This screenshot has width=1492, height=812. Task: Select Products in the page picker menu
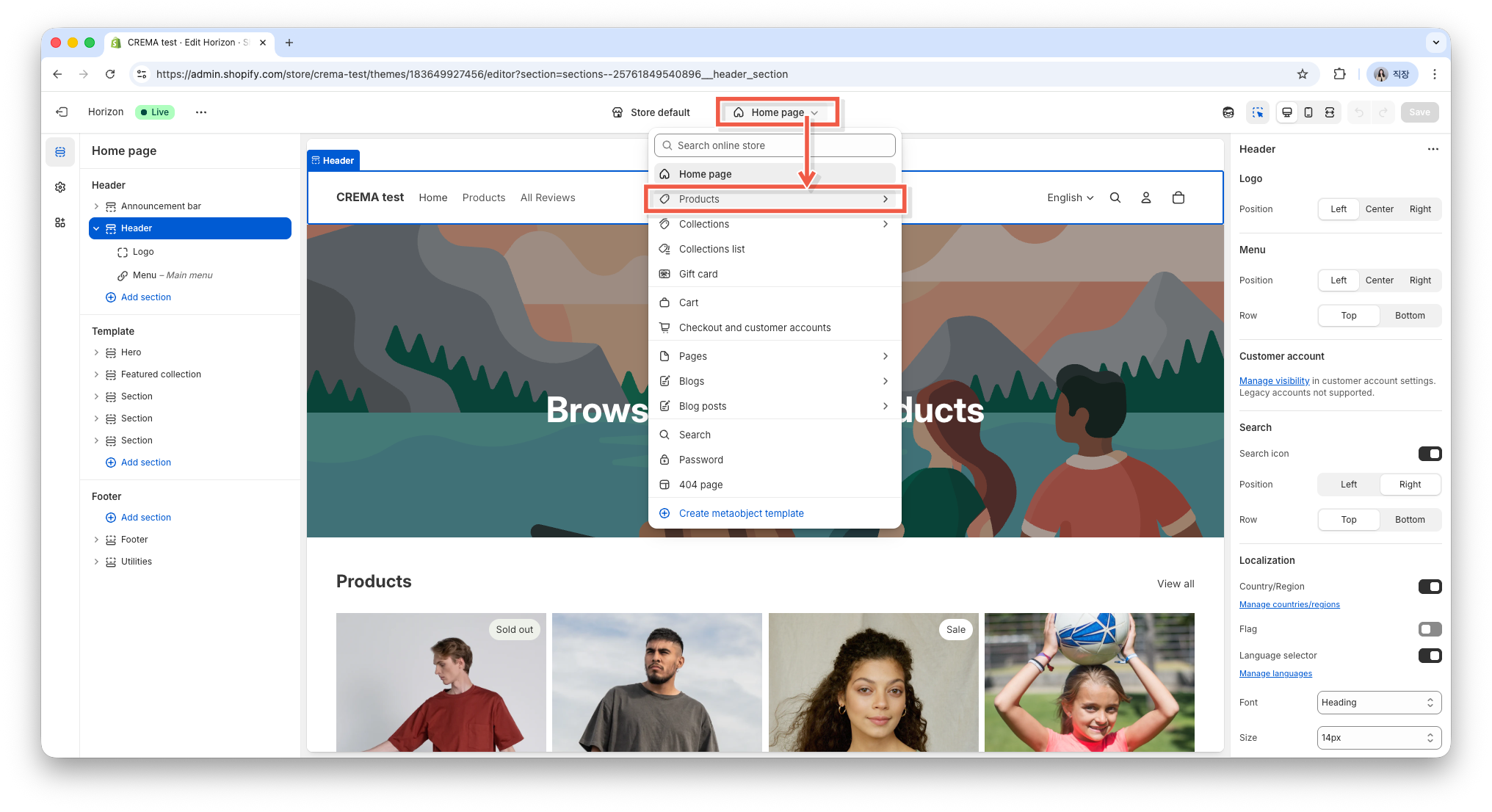(775, 199)
